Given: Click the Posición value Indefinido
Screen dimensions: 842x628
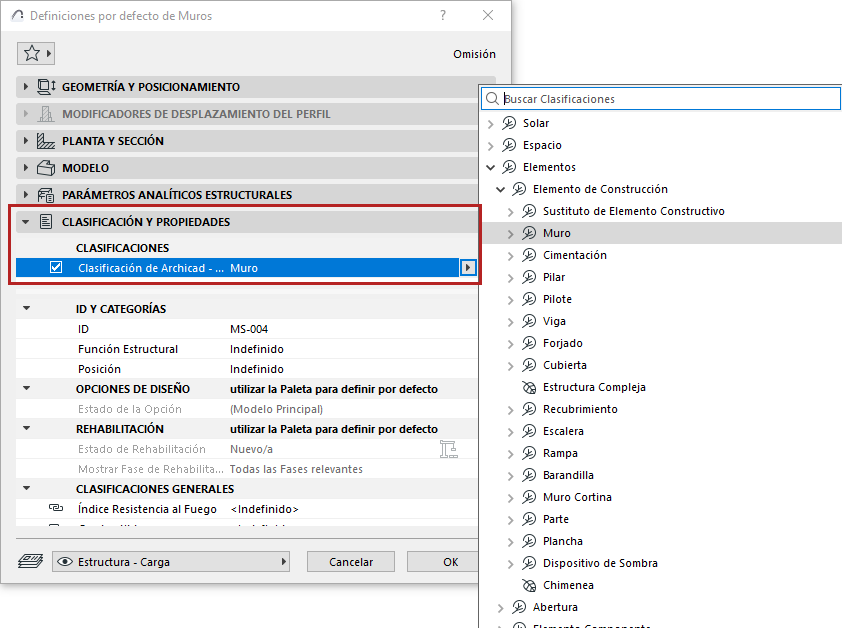Looking at the screenshot, I should (257, 369).
